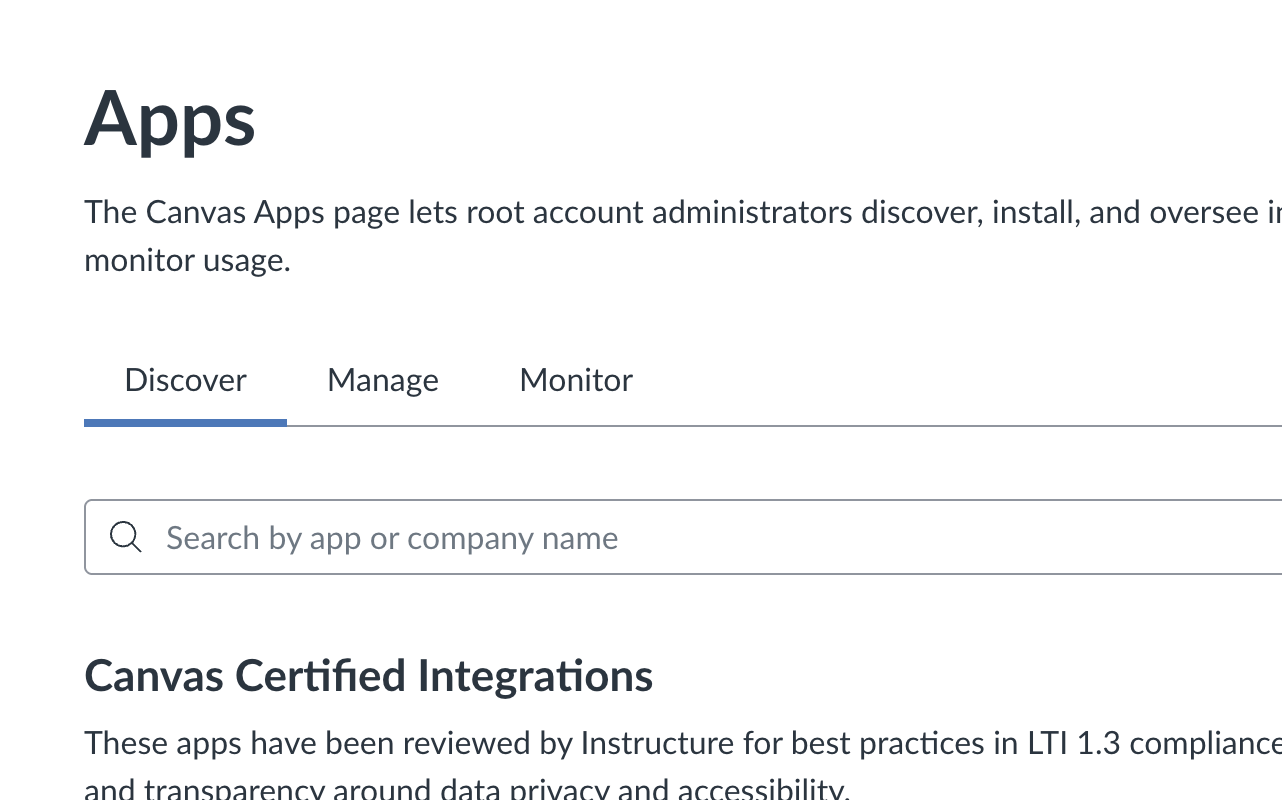Click the 'monitor usage' text line
Image resolution: width=1282 pixels, height=800 pixels.
point(187,260)
